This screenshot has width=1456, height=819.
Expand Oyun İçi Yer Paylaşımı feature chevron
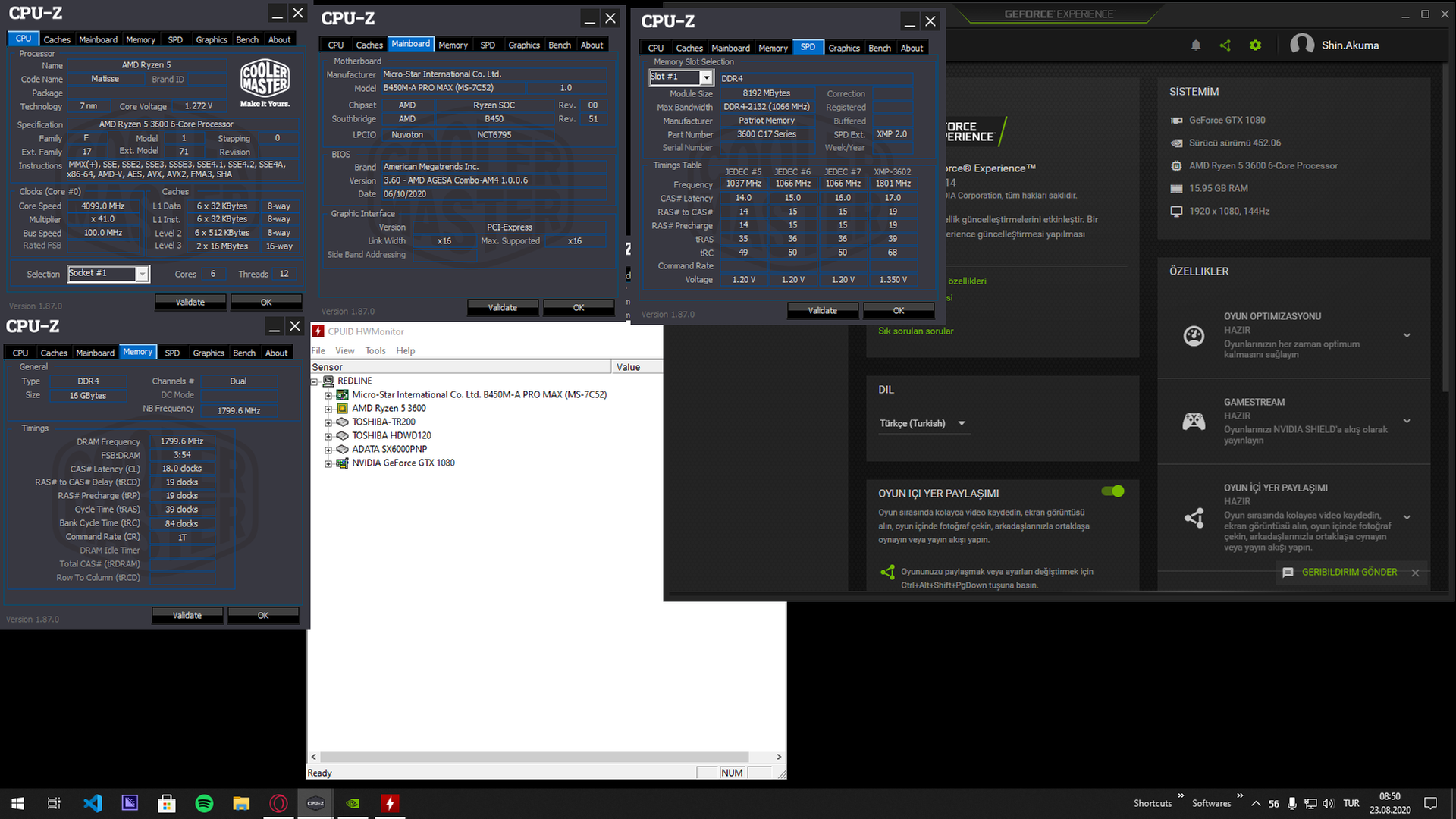pyautogui.click(x=1407, y=517)
